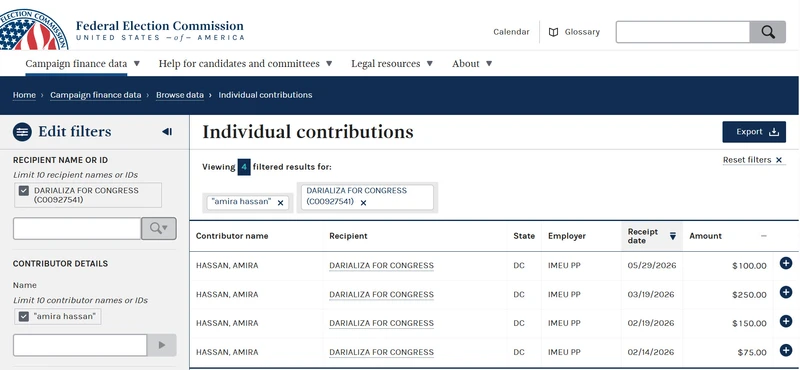Click the Federal Election Commission title

point(160,26)
